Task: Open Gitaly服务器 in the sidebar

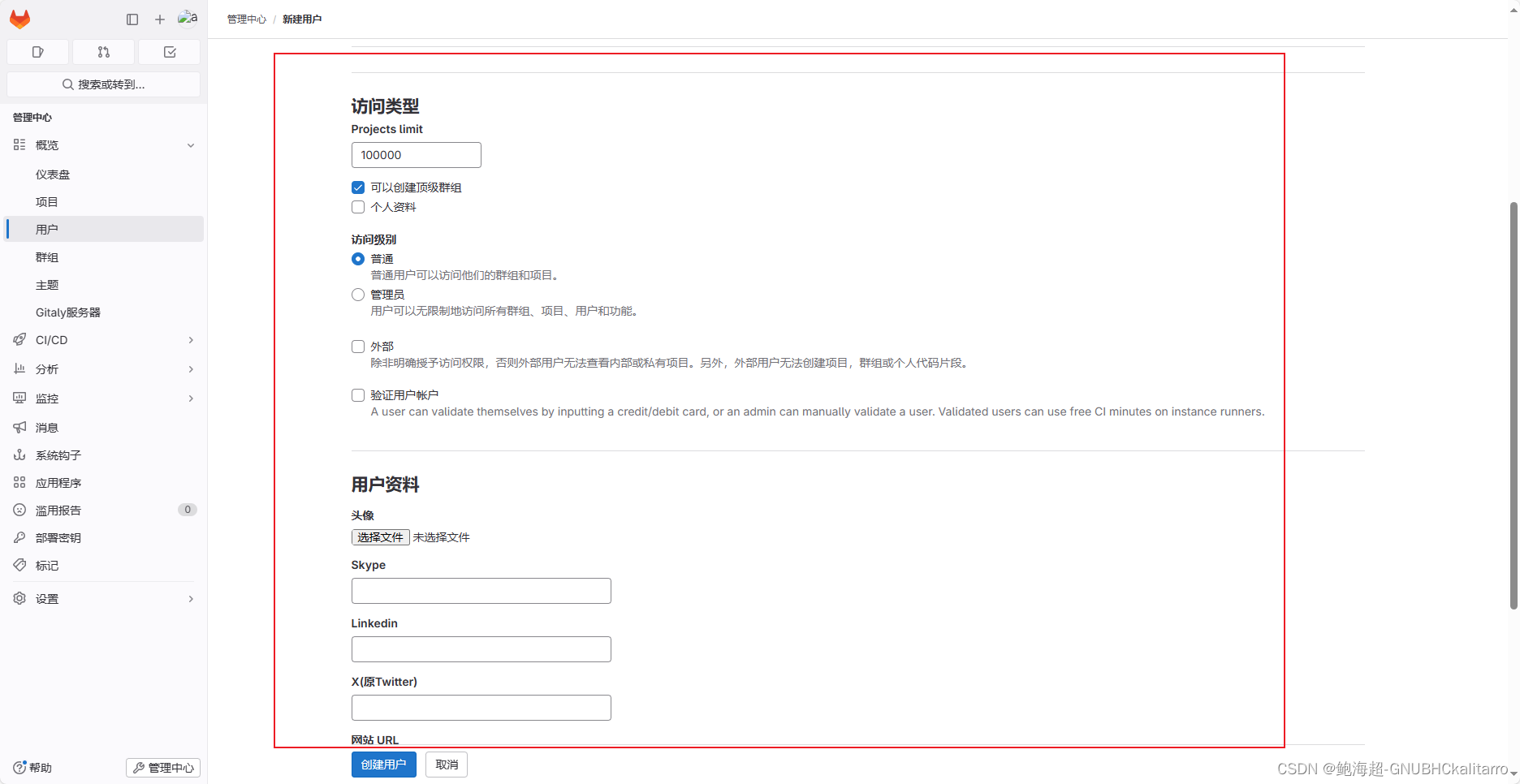Action: point(104,312)
